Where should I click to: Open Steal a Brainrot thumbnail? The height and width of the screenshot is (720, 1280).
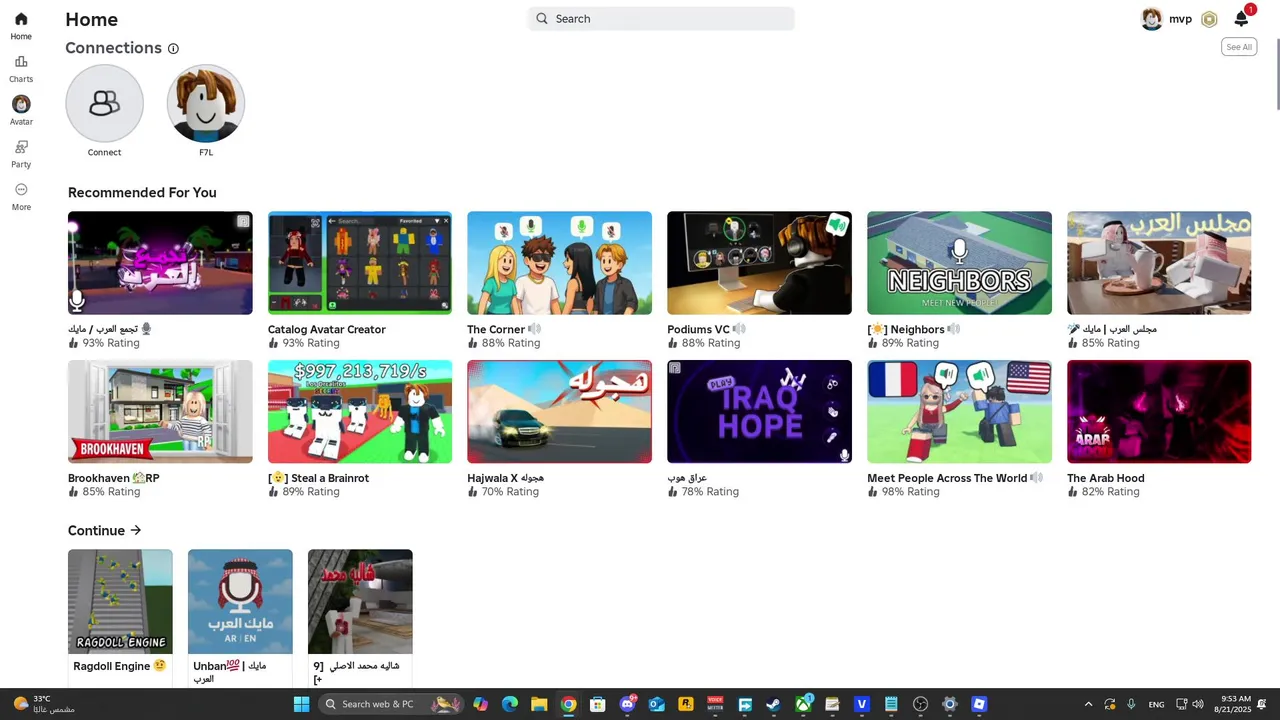coord(360,412)
